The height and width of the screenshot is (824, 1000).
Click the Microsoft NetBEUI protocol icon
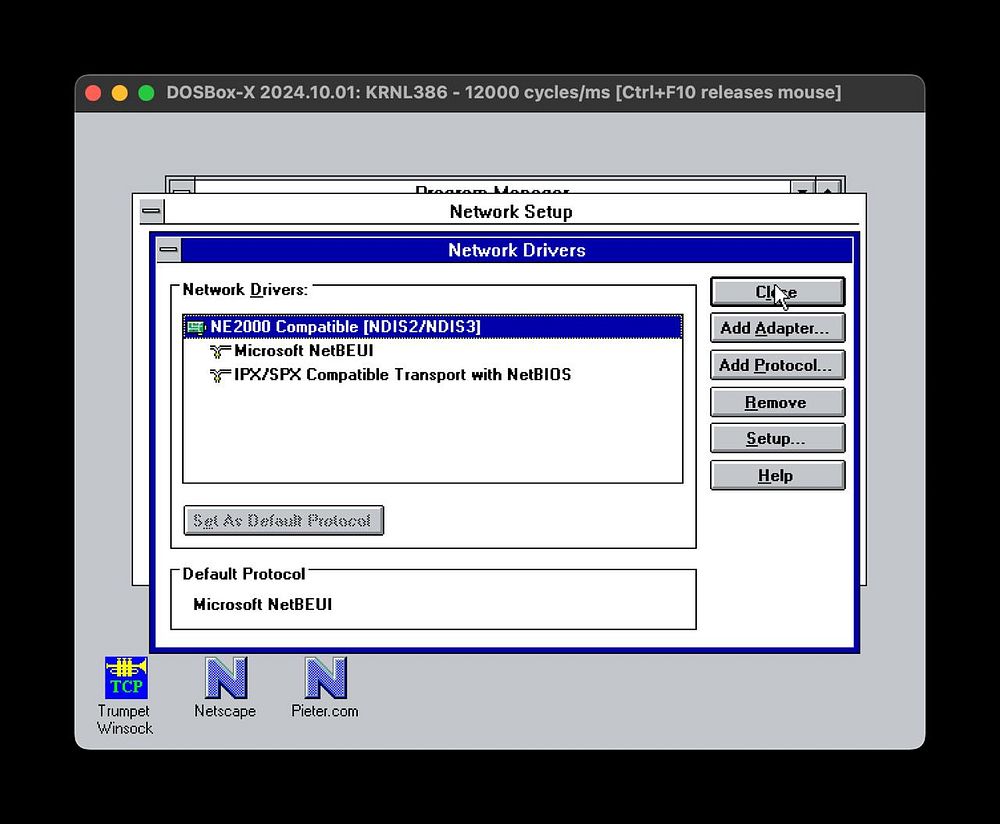click(220, 351)
